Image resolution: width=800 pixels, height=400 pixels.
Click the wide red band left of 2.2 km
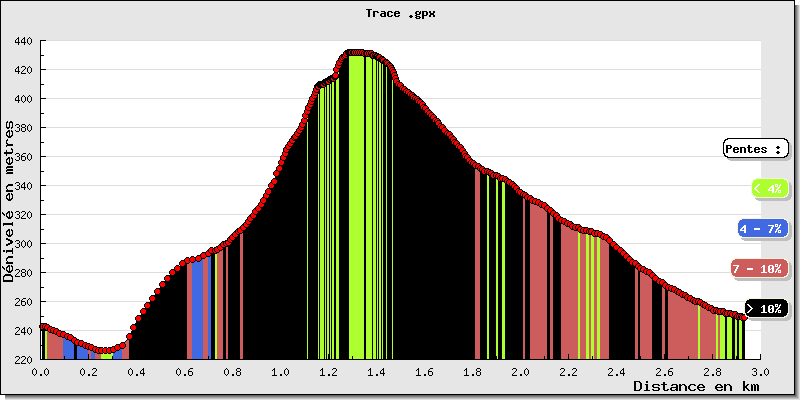[540, 290]
